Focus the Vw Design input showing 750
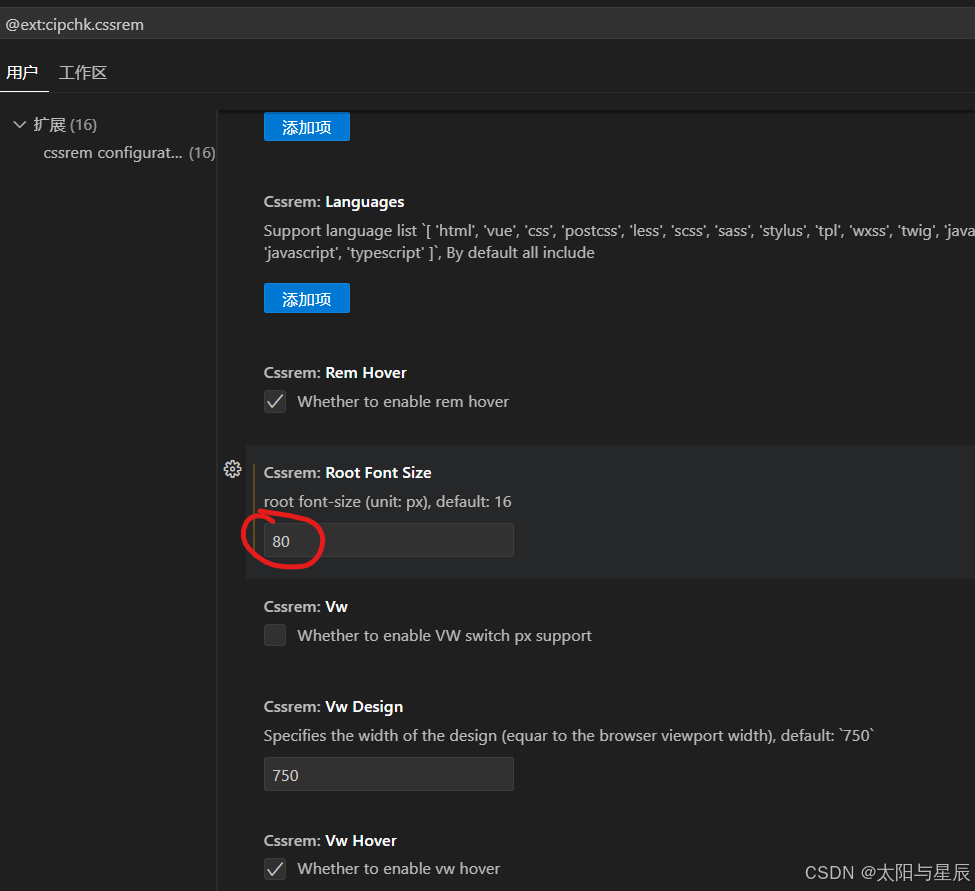 click(389, 774)
